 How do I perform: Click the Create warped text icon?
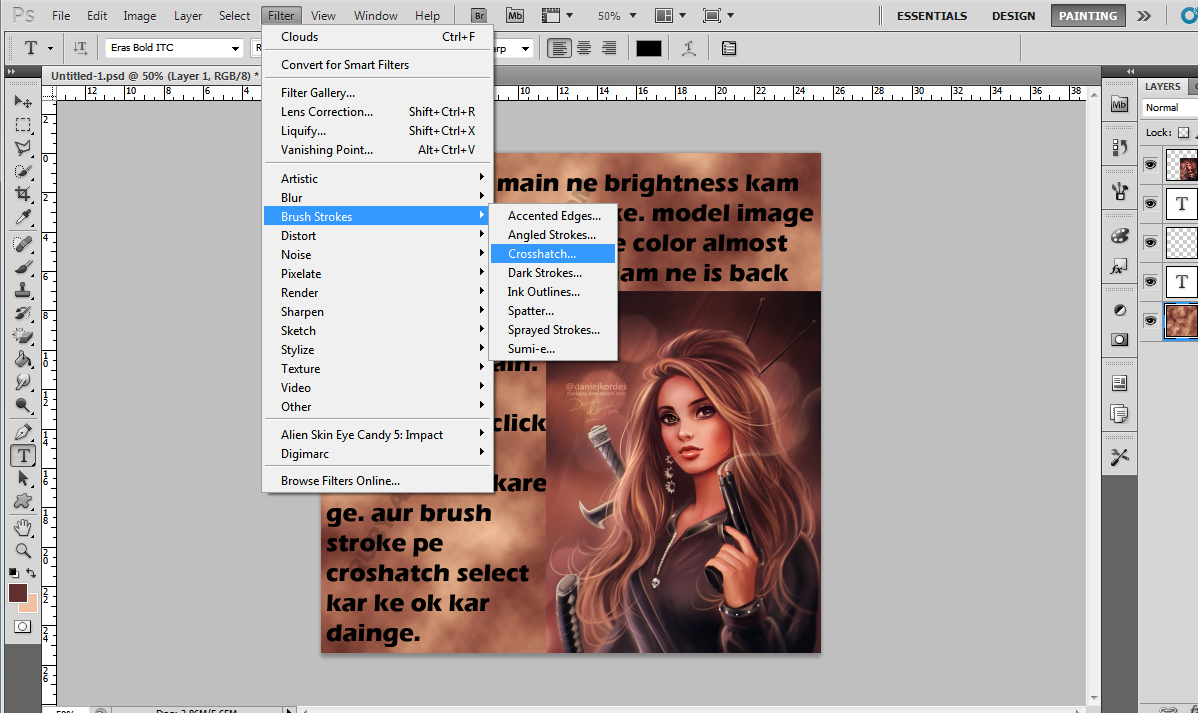coord(689,48)
